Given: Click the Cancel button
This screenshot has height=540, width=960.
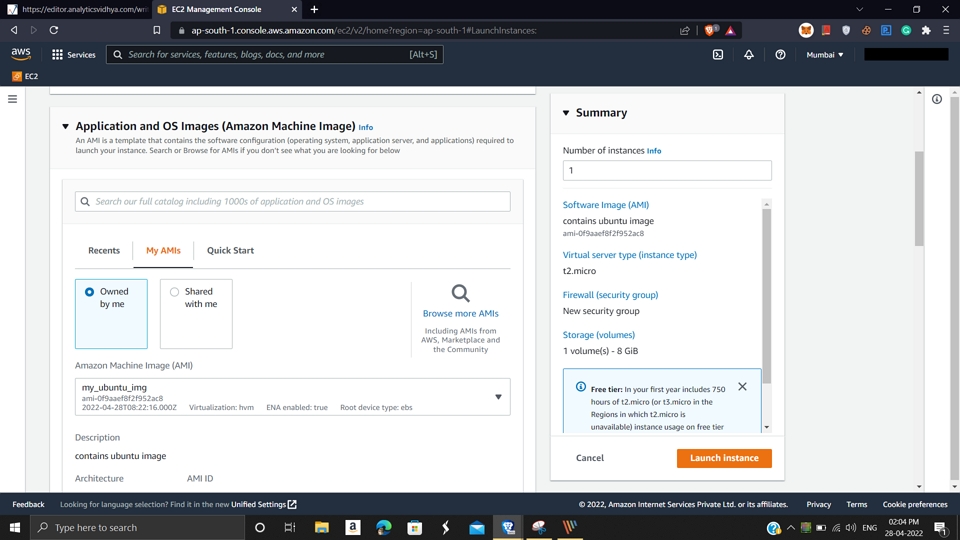Looking at the screenshot, I should 590,458.
